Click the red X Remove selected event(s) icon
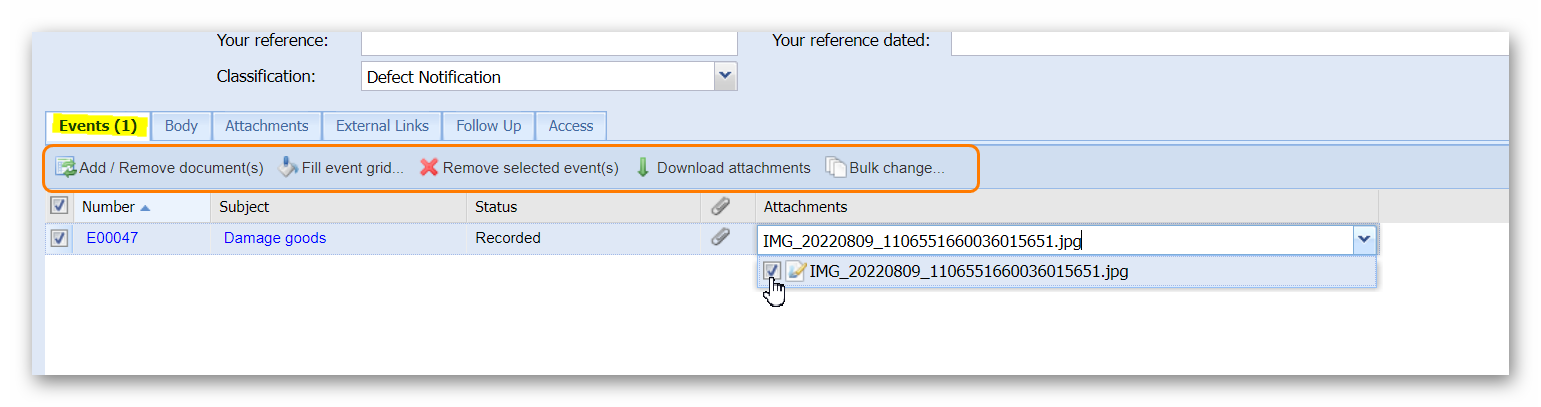This screenshot has width=1541, height=407. (429, 168)
